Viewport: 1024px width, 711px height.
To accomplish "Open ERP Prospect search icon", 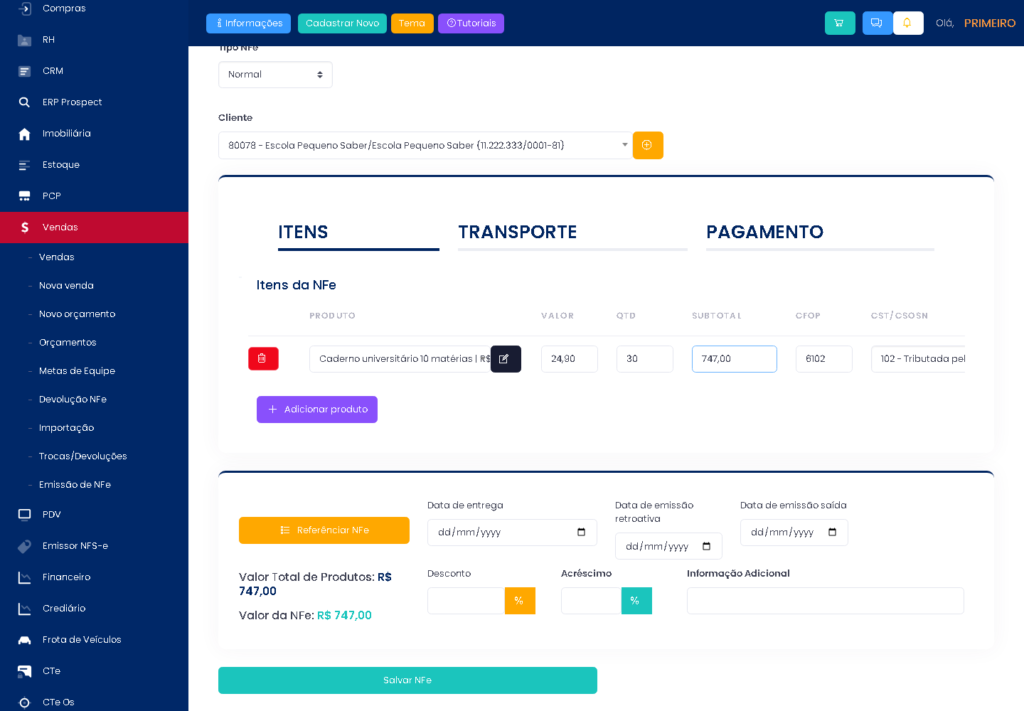I will pos(24,102).
